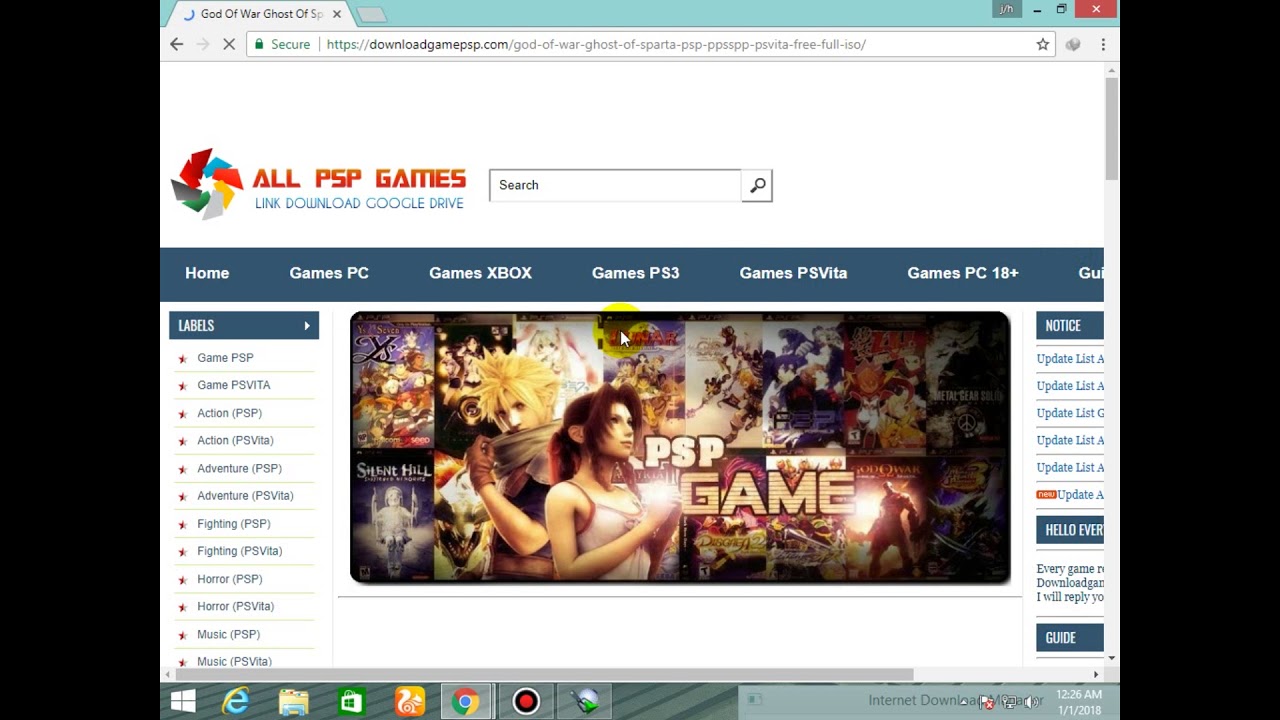Click the browser forward arrow

click(203, 44)
